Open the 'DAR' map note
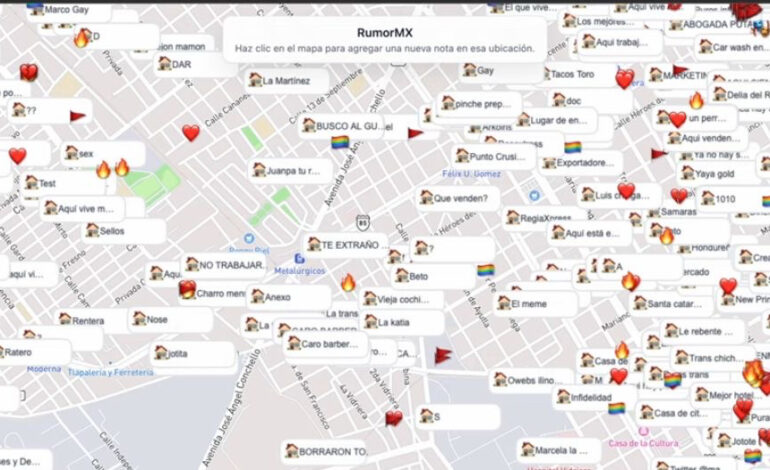The width and height of the screenshot is (770, 470). (x=196, y=64)
